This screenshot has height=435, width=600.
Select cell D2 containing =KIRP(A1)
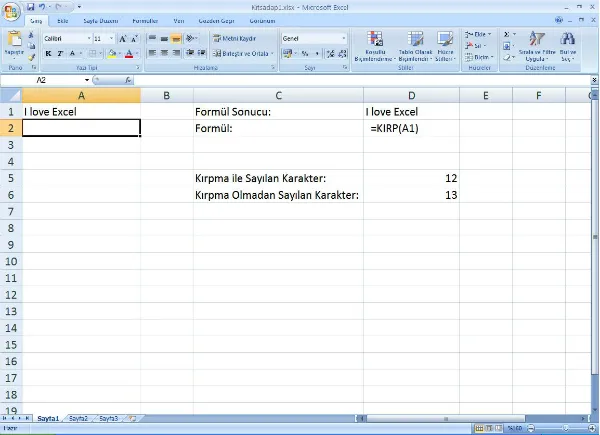(x=412, y=129)
